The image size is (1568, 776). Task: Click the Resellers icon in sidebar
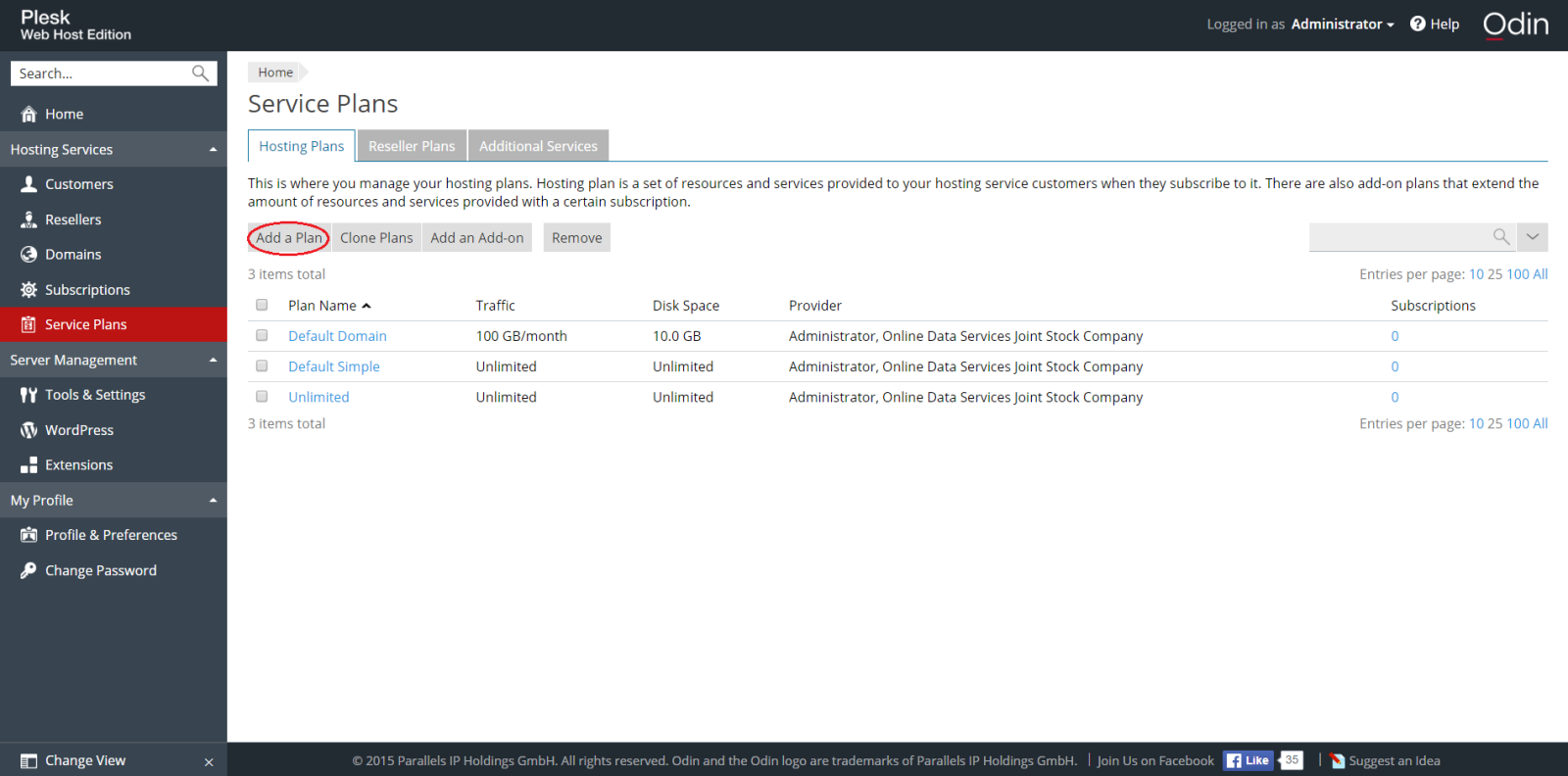pyautogui.click(x=29, y=219)
